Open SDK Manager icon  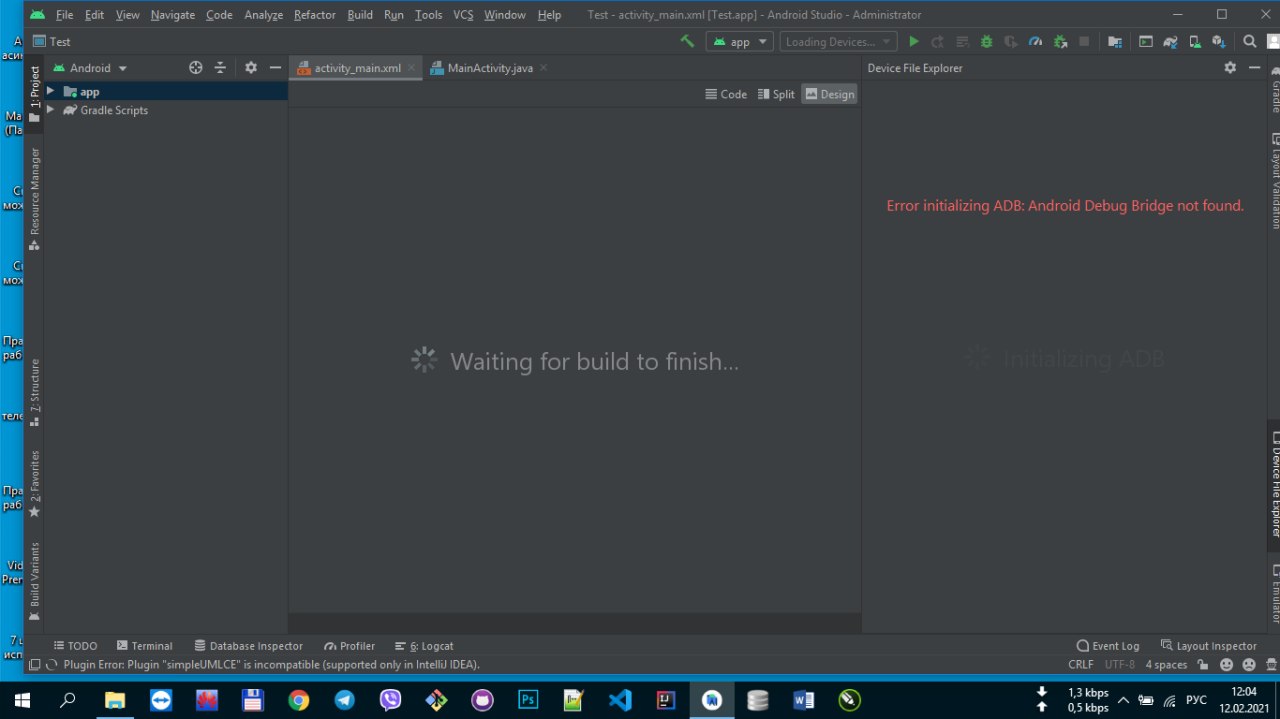coord(1219,41)
